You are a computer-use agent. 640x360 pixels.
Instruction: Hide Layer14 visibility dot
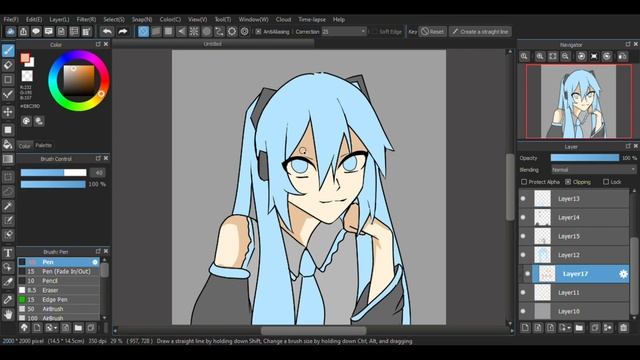(x=523, y=218)
